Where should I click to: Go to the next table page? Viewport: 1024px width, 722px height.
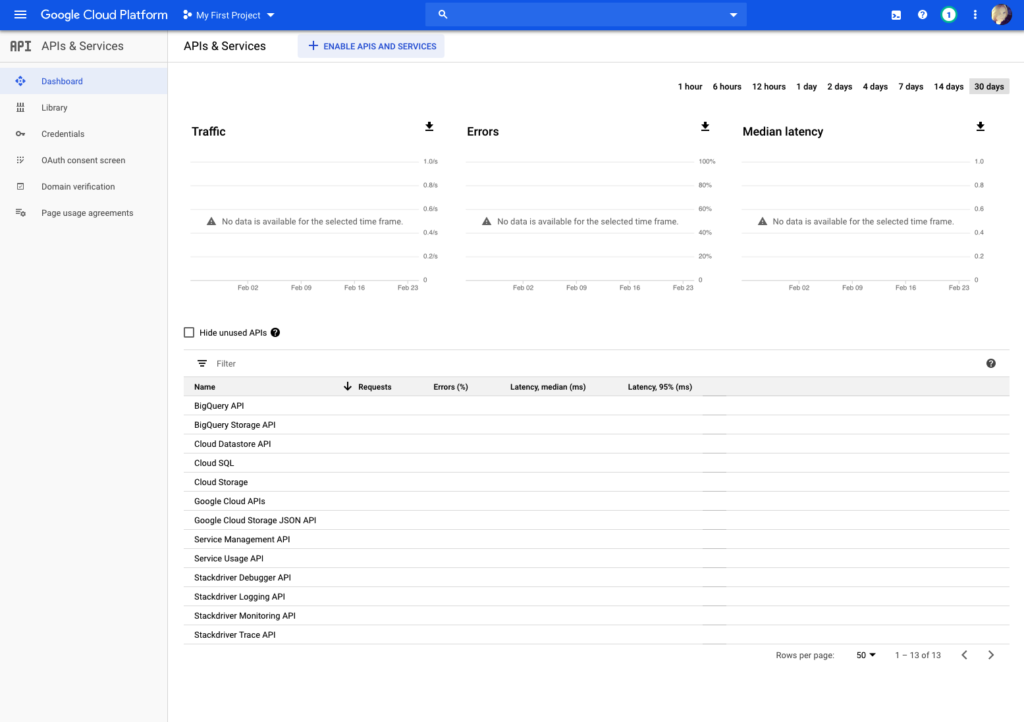tap(991, 655)
